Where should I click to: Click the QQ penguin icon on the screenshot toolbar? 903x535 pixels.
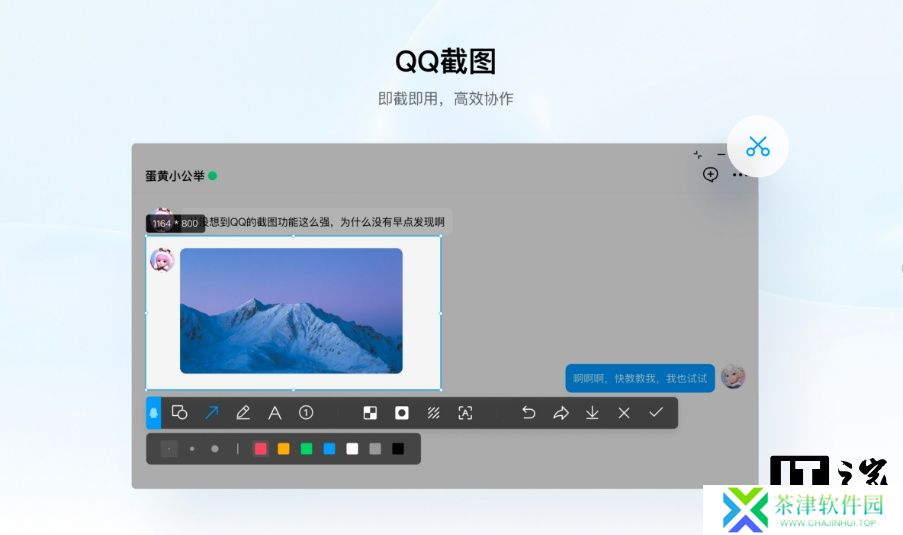(154, 412)
